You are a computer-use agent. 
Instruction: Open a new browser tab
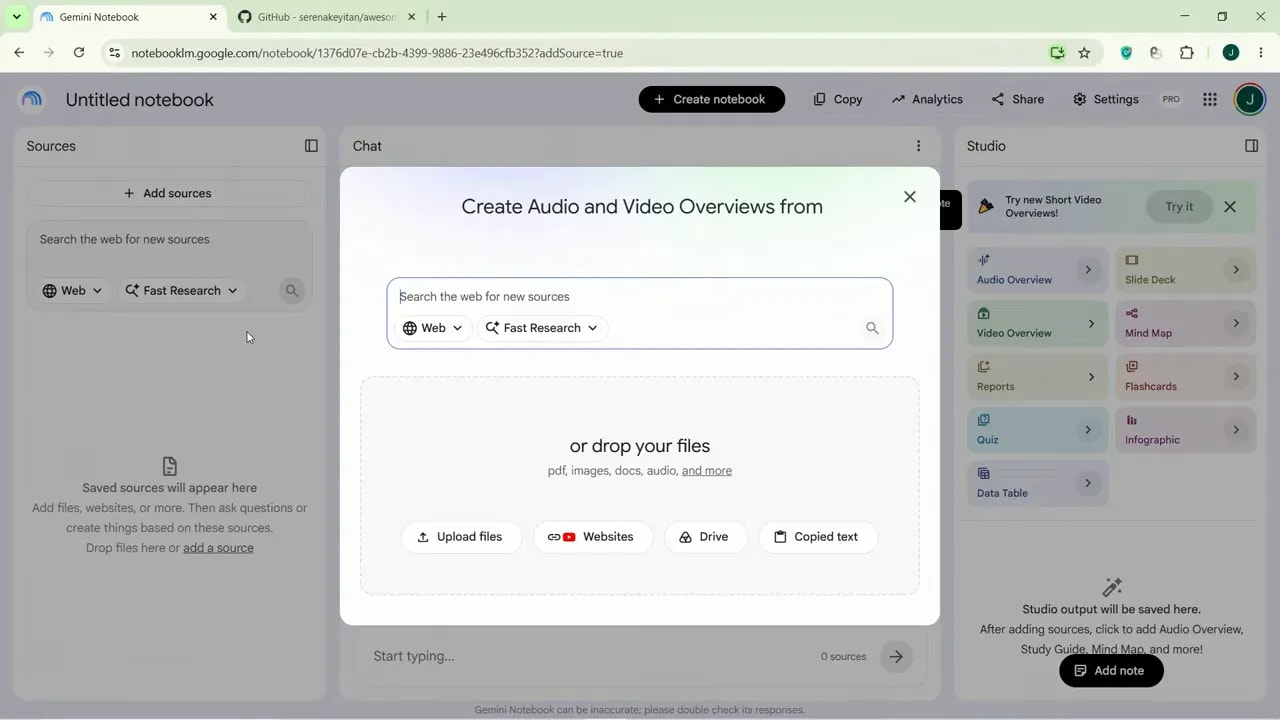[x=442, y=17]
